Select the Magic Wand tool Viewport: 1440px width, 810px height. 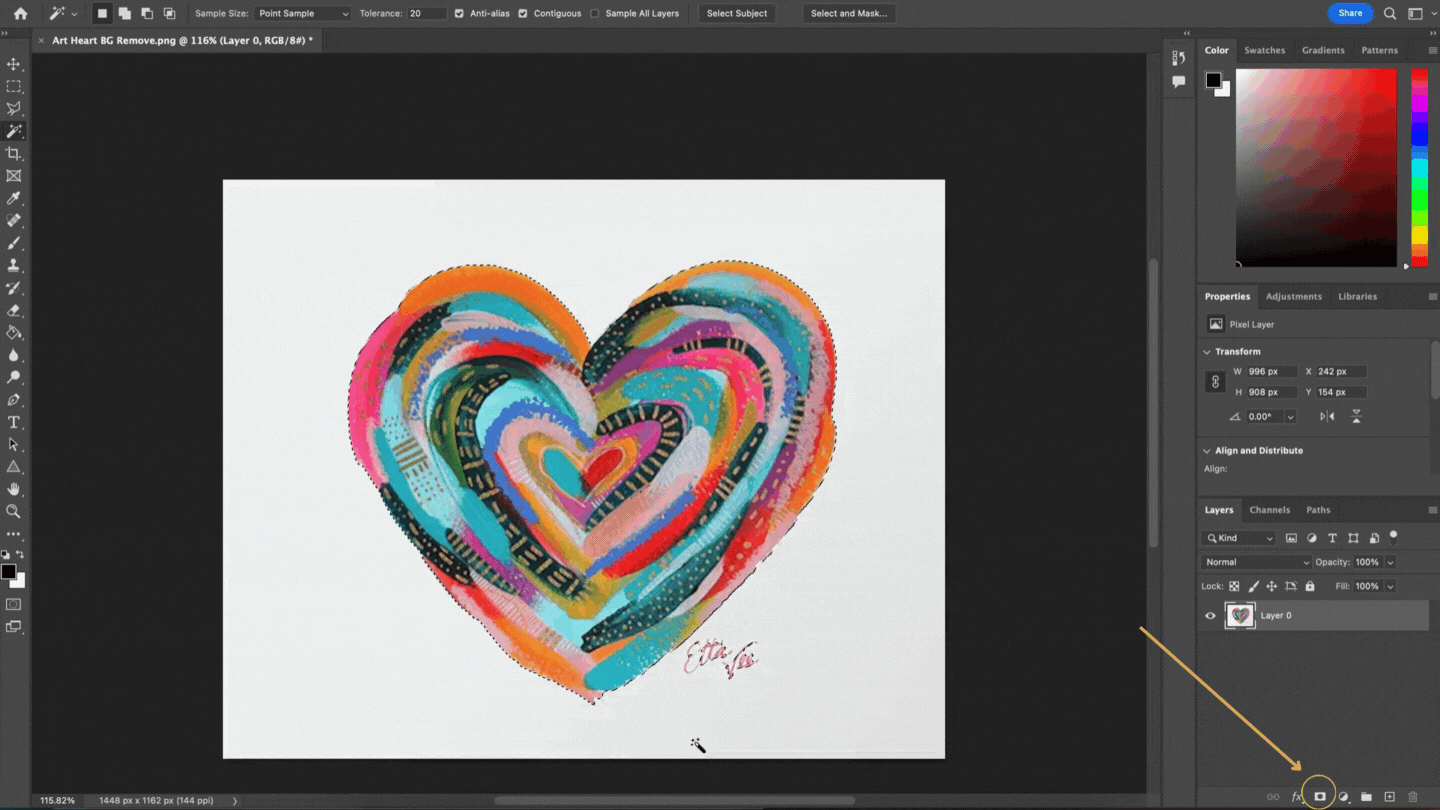[14, 131]
